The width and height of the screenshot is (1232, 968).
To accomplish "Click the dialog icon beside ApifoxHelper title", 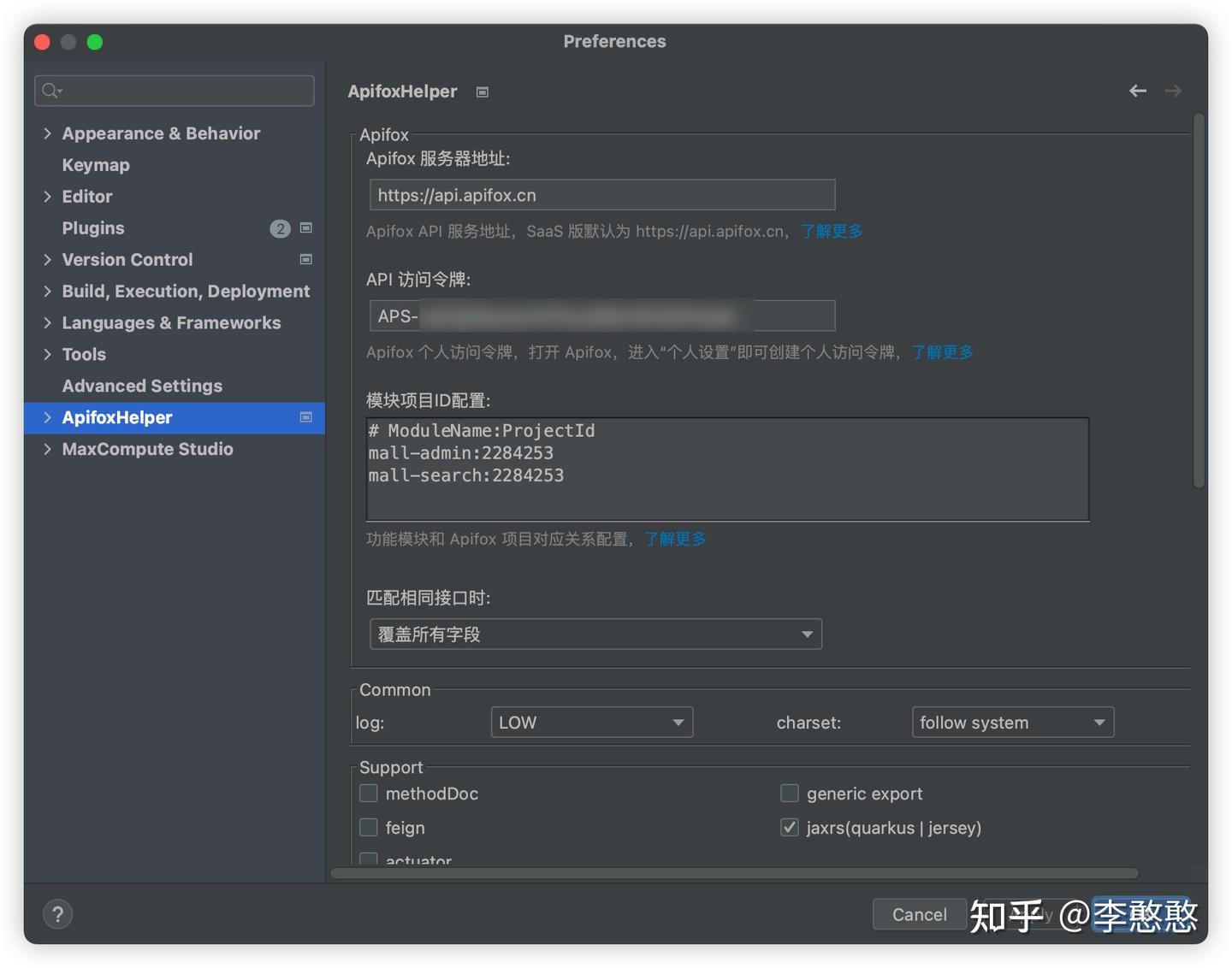I will coord(482,91).
